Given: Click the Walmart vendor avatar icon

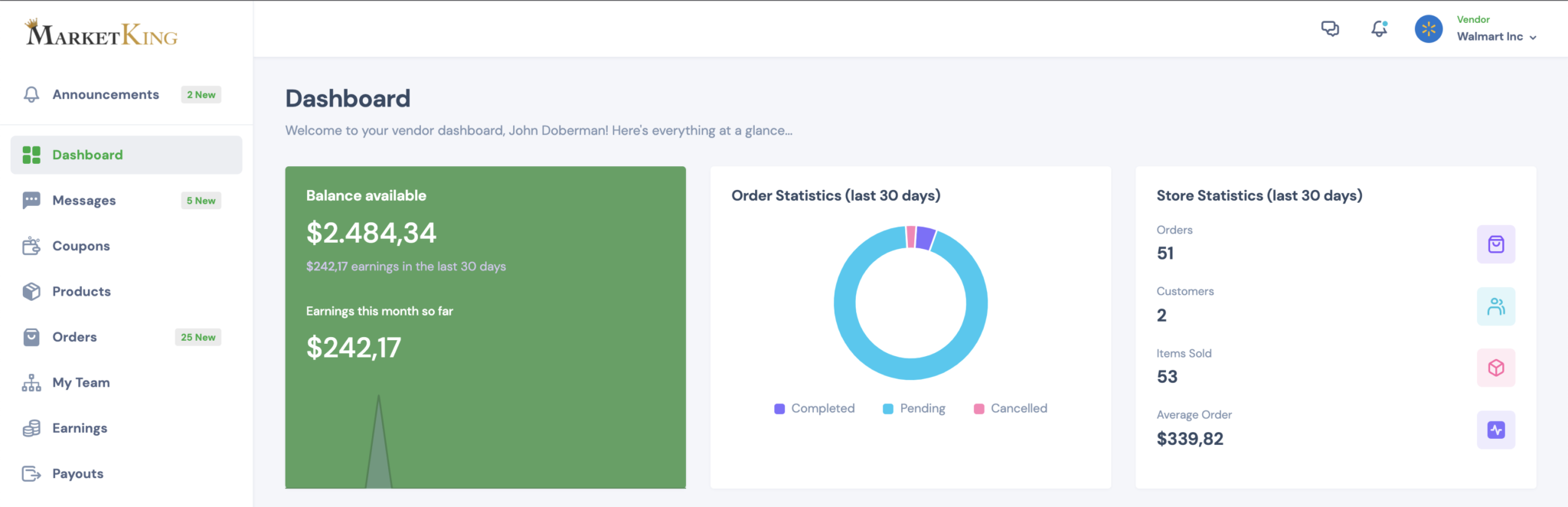Looking at the screenshot, I should pyautogui.click(x=1428, y=29).
